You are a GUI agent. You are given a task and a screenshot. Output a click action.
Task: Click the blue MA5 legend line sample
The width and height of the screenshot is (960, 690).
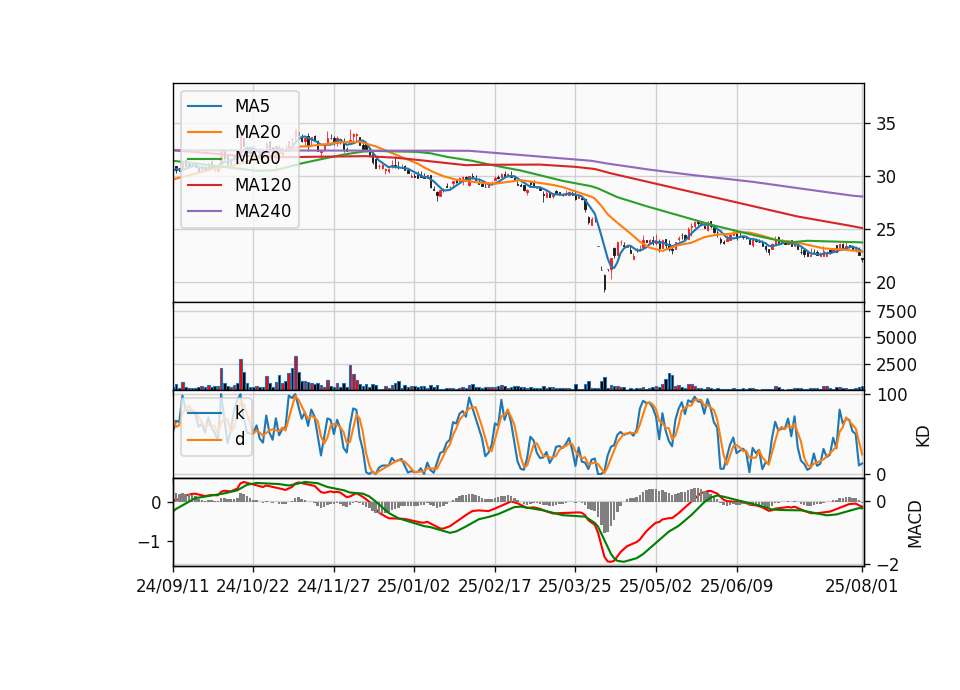[204, 107]
